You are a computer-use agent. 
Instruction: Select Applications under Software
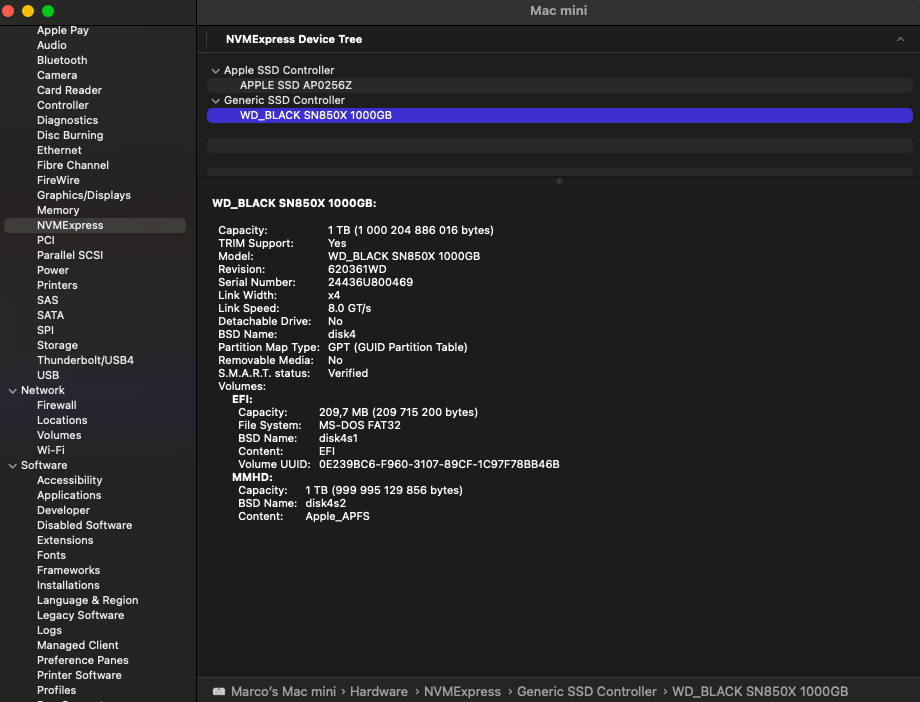click(69, 495)
